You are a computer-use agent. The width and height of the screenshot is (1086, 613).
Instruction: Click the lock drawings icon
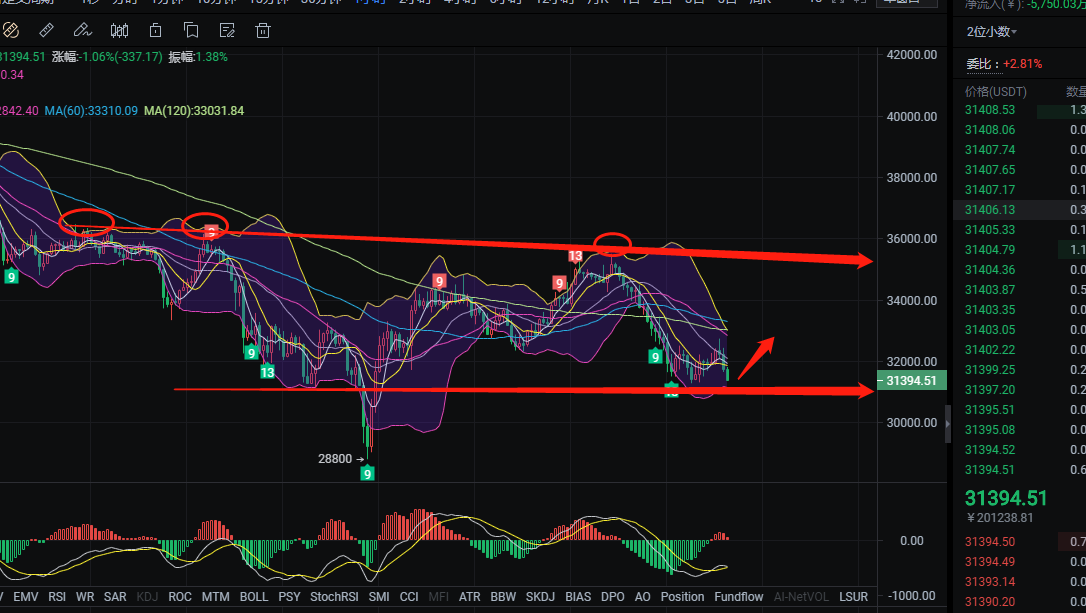tap(156, 30)
